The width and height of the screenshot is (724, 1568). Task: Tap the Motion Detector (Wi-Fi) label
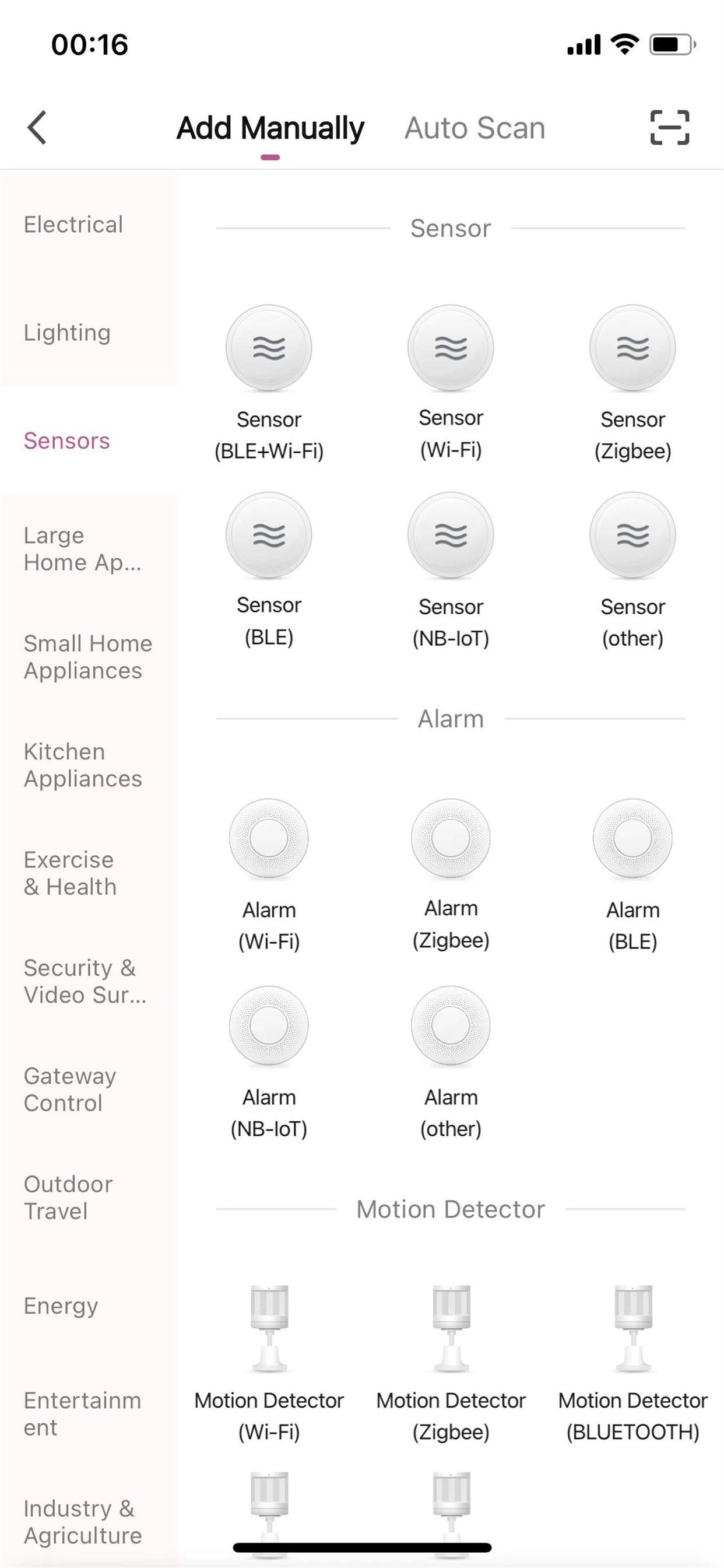(x=269, y=1416)
